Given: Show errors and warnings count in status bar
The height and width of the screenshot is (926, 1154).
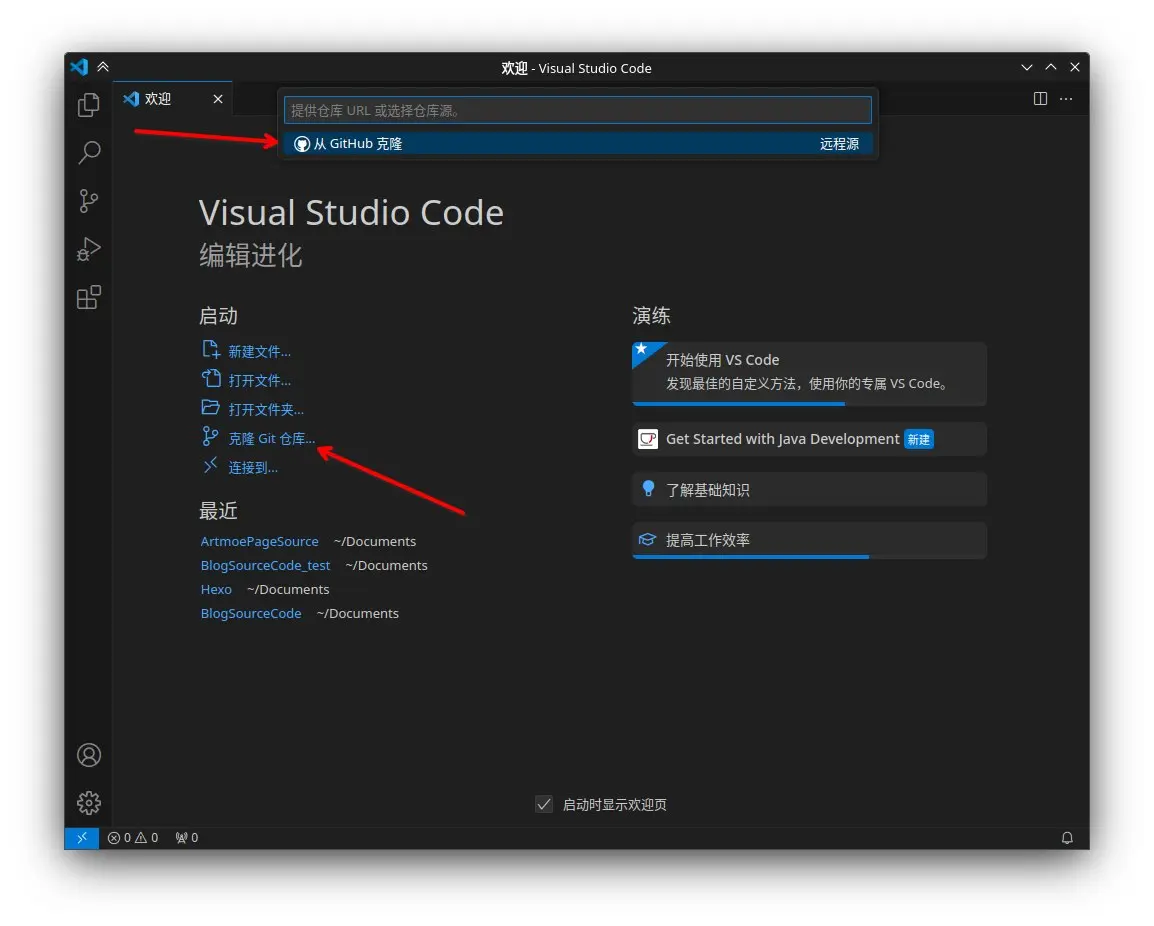Looking at the screenshot, I should pyautogui.click(x=133, y=838).
